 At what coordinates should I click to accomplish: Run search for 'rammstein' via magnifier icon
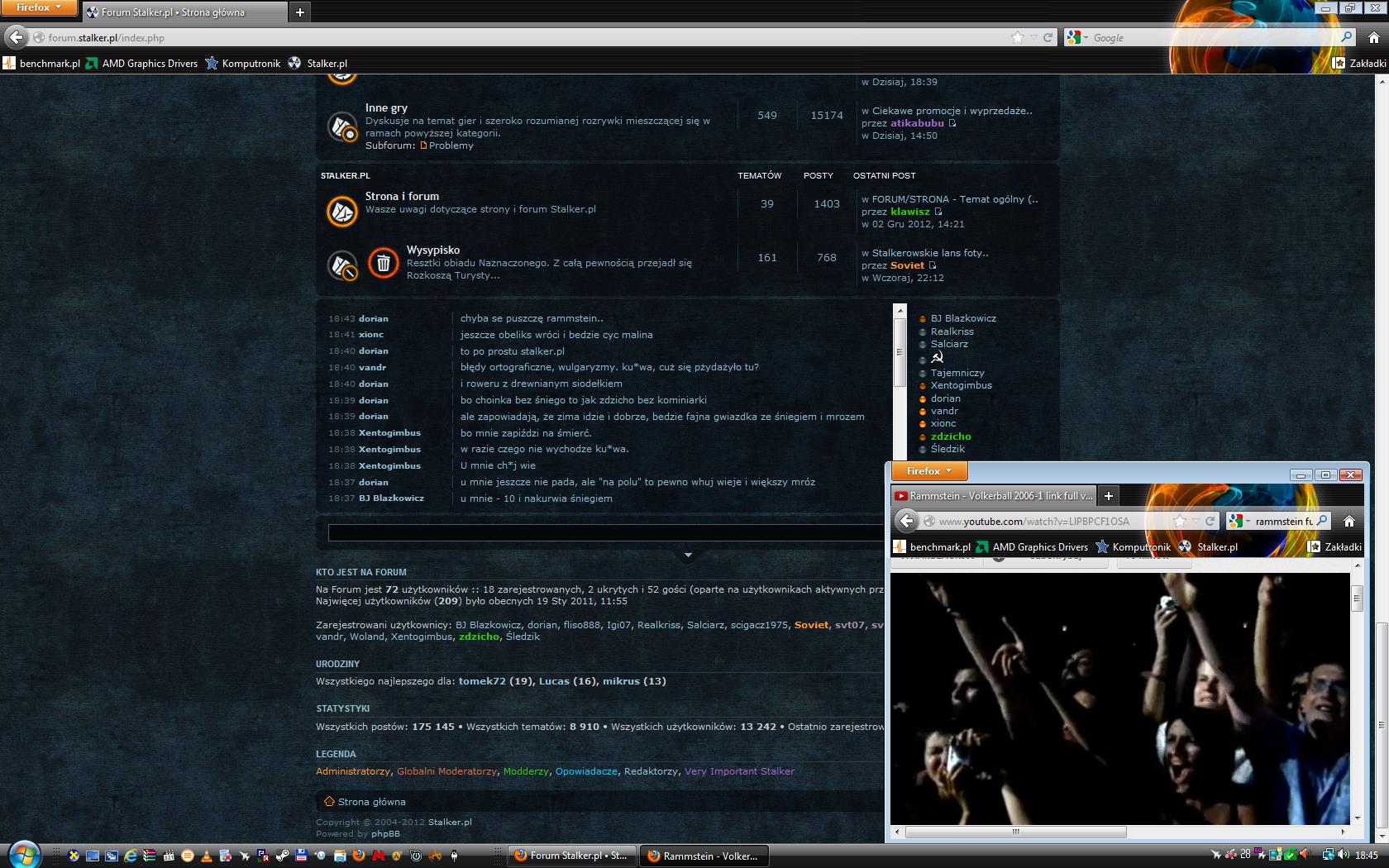pos(1322,521)
